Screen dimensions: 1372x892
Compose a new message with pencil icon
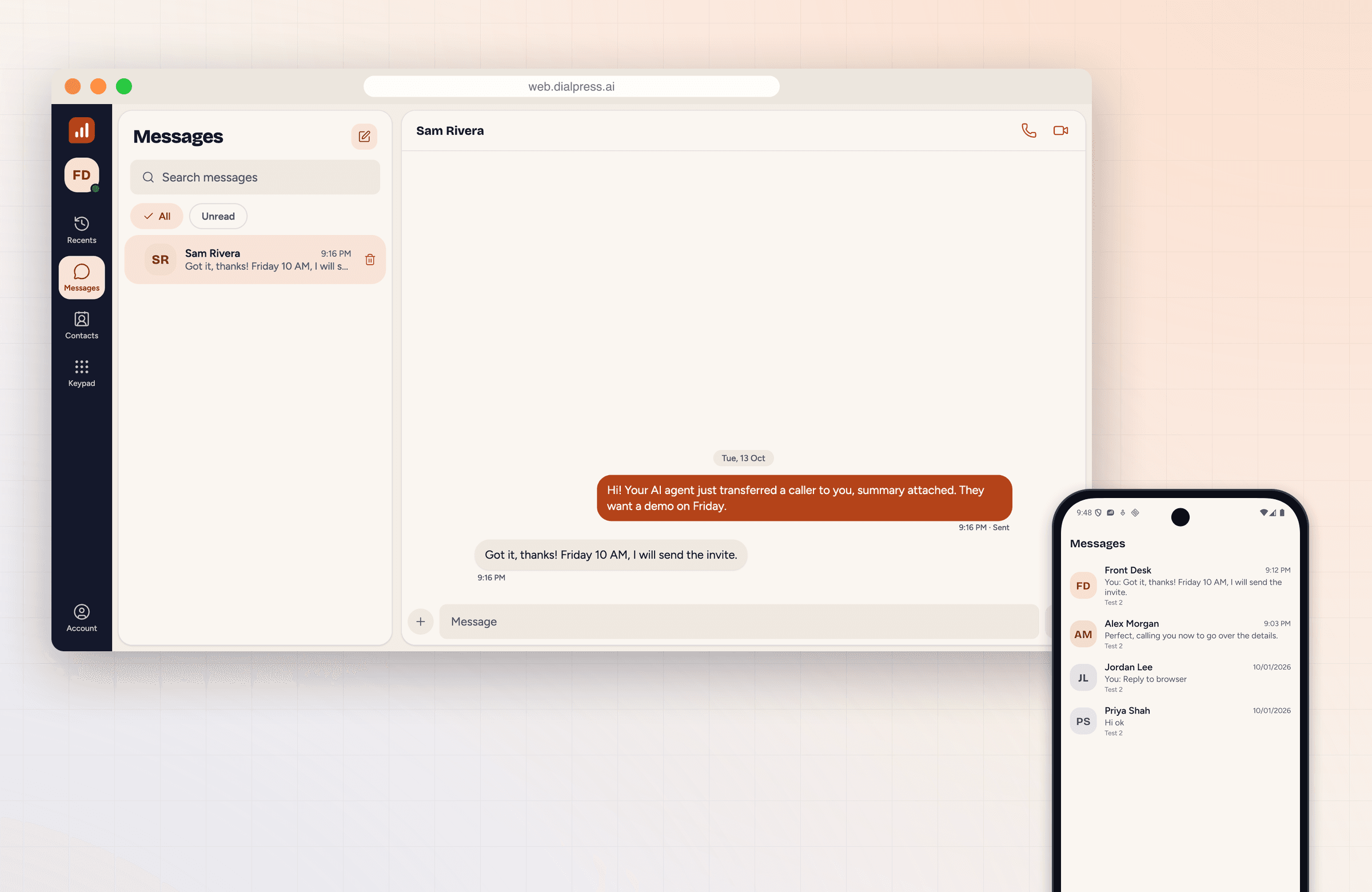pyautogui.click(x=364, y=137)
